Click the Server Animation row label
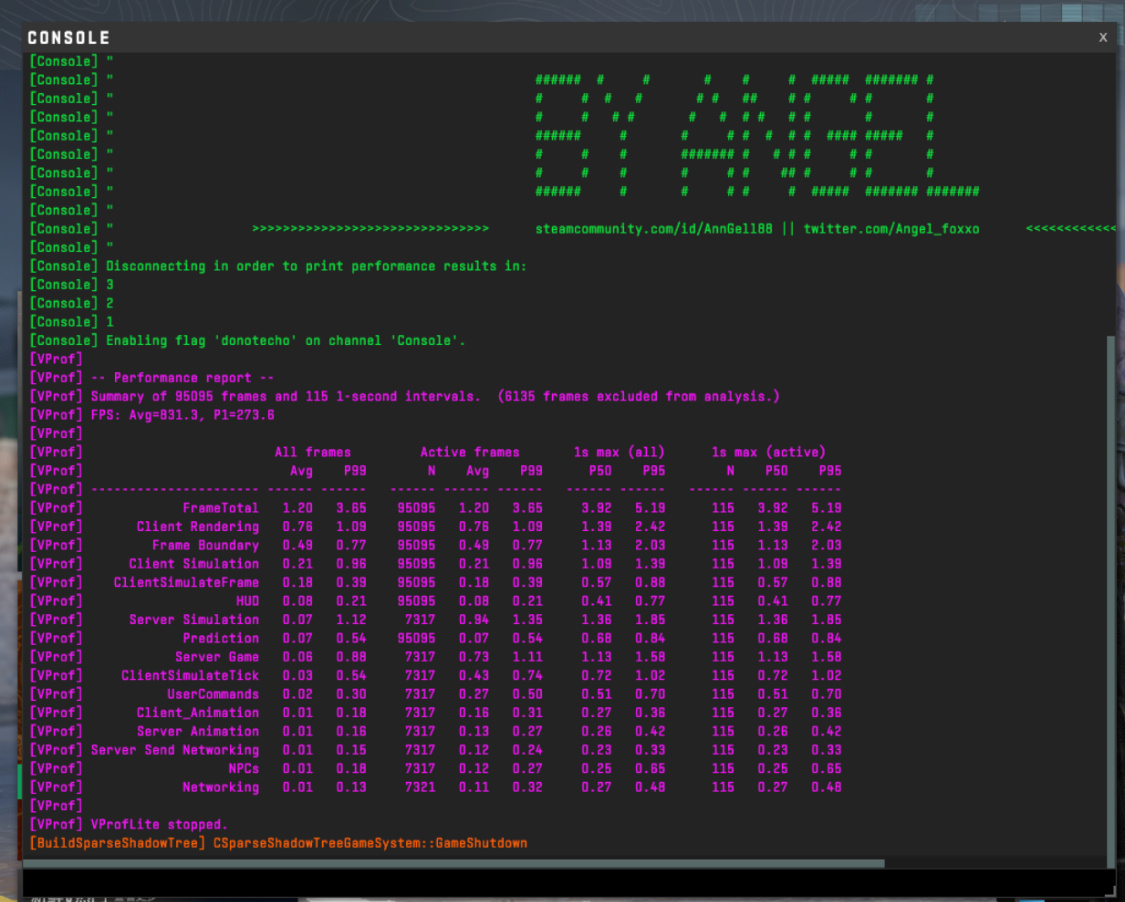 (x=197, y=732)
